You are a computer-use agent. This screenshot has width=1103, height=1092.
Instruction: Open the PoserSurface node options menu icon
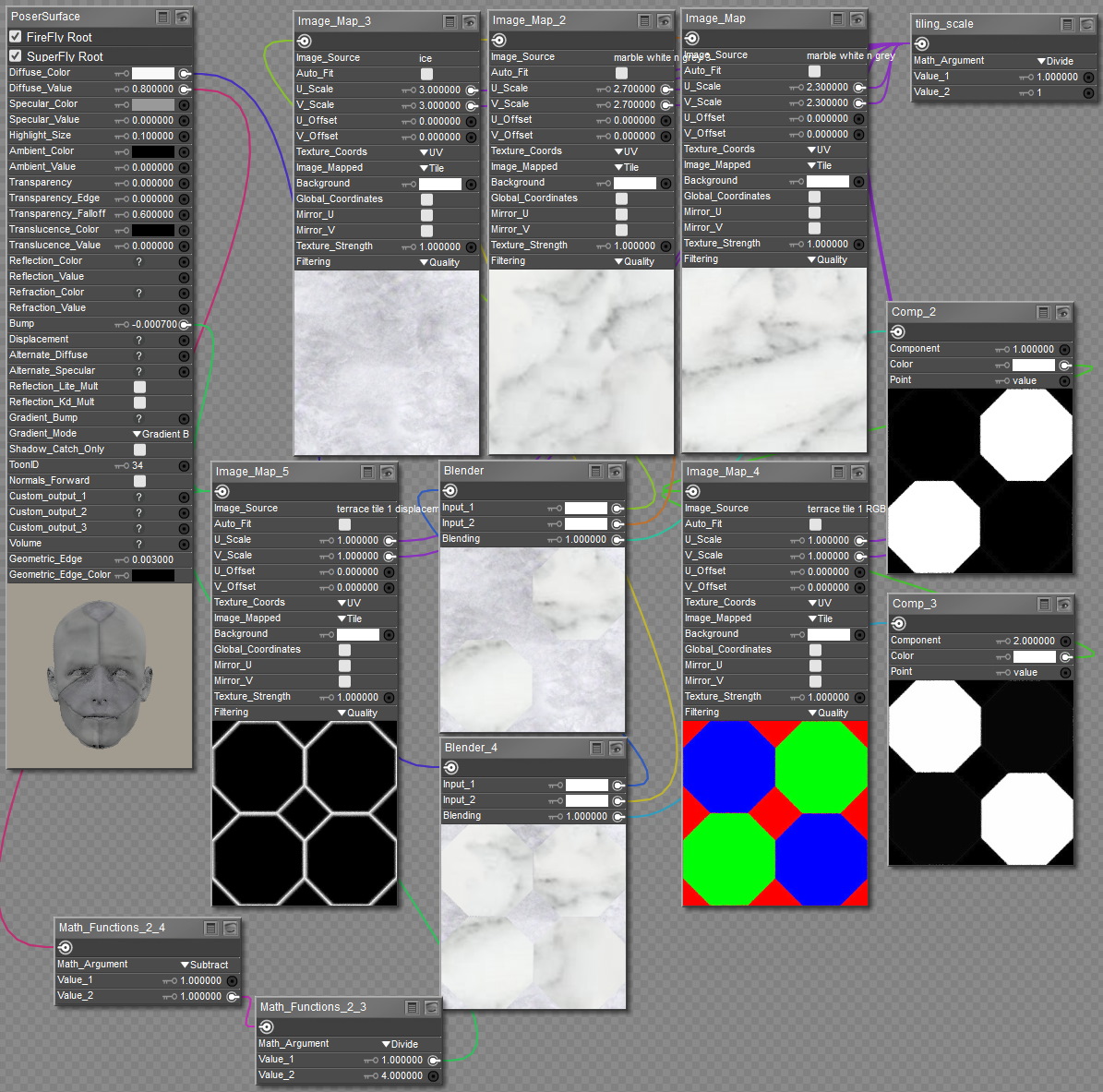coord(162,18)
